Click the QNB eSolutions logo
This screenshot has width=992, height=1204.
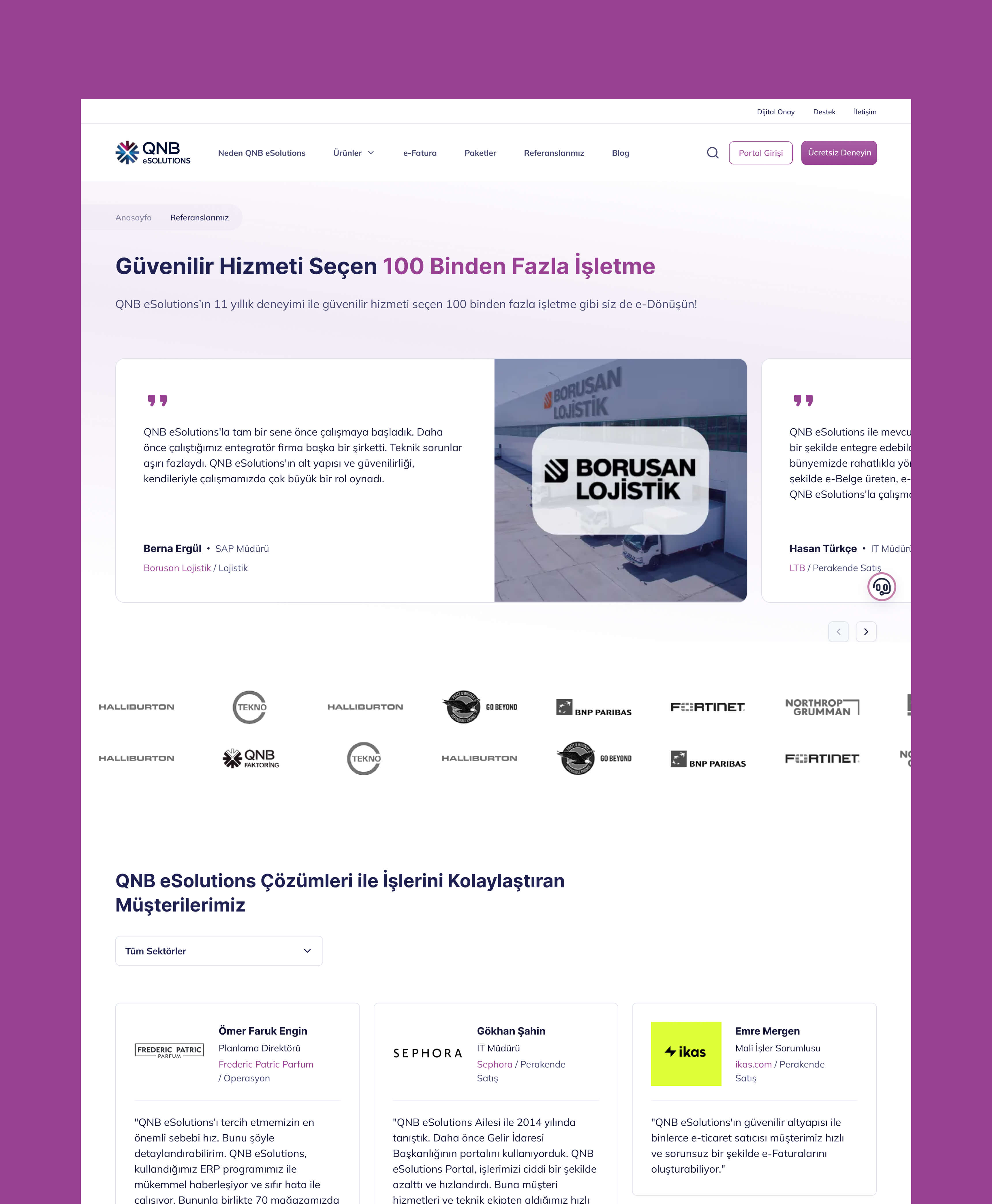coord(153,153)
